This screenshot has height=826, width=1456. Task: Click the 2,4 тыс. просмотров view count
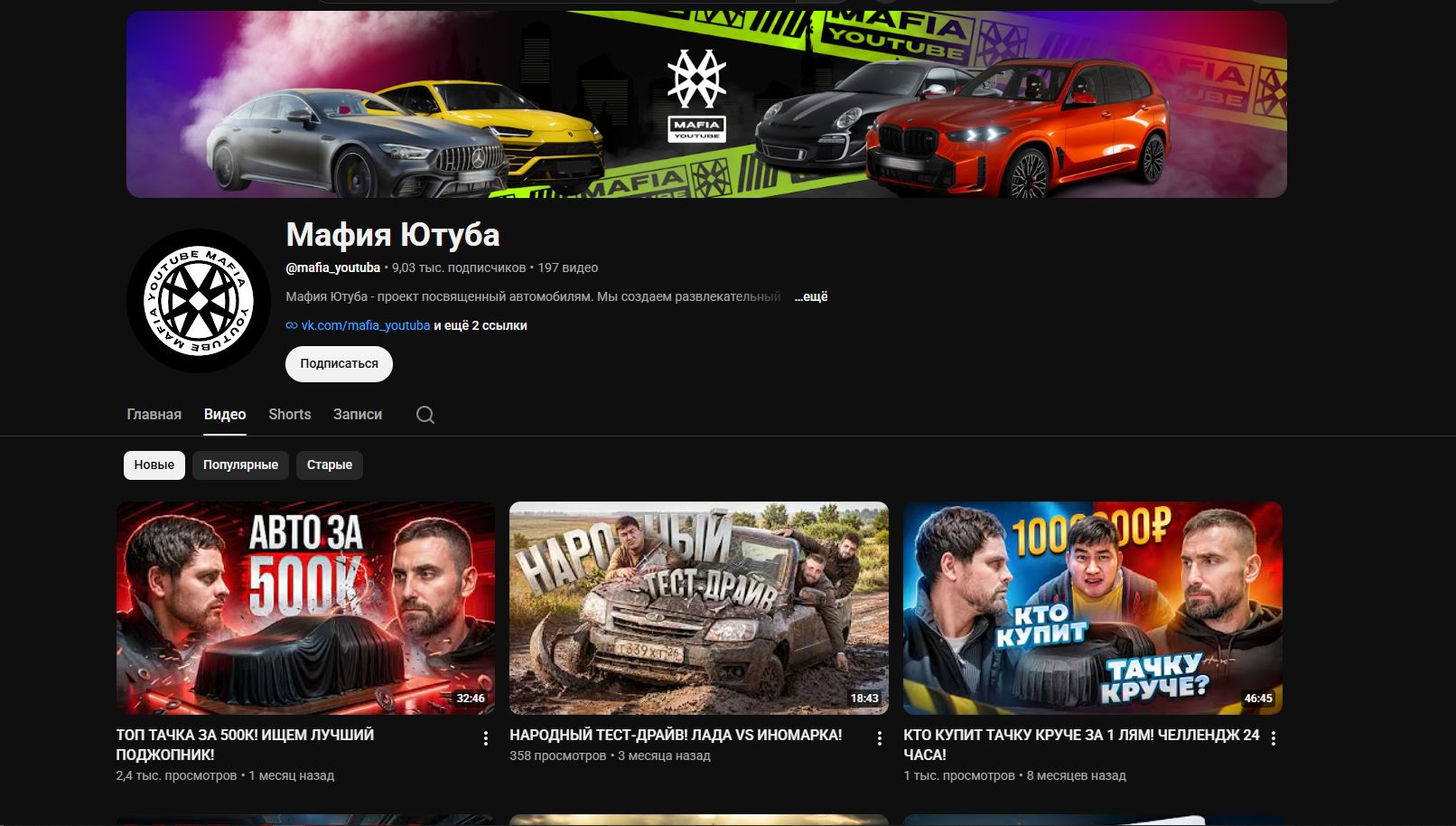tap(176, 775)
